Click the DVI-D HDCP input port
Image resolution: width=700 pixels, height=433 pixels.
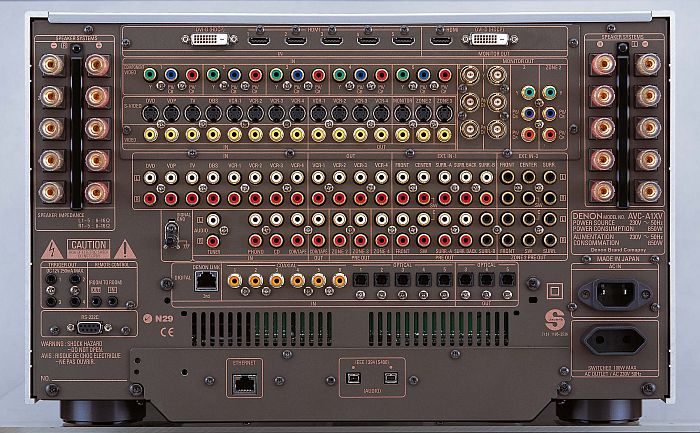(207, 40)
